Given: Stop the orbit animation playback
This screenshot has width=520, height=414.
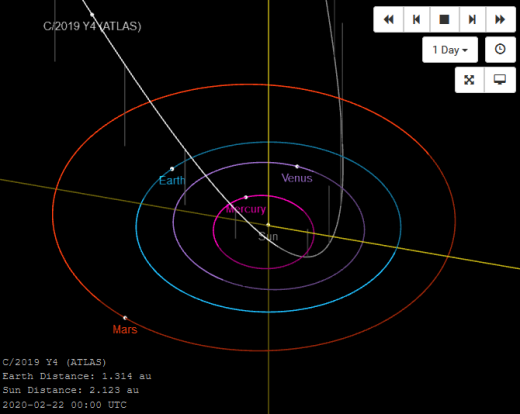Looking at the screenshot, I should [444, 19].
